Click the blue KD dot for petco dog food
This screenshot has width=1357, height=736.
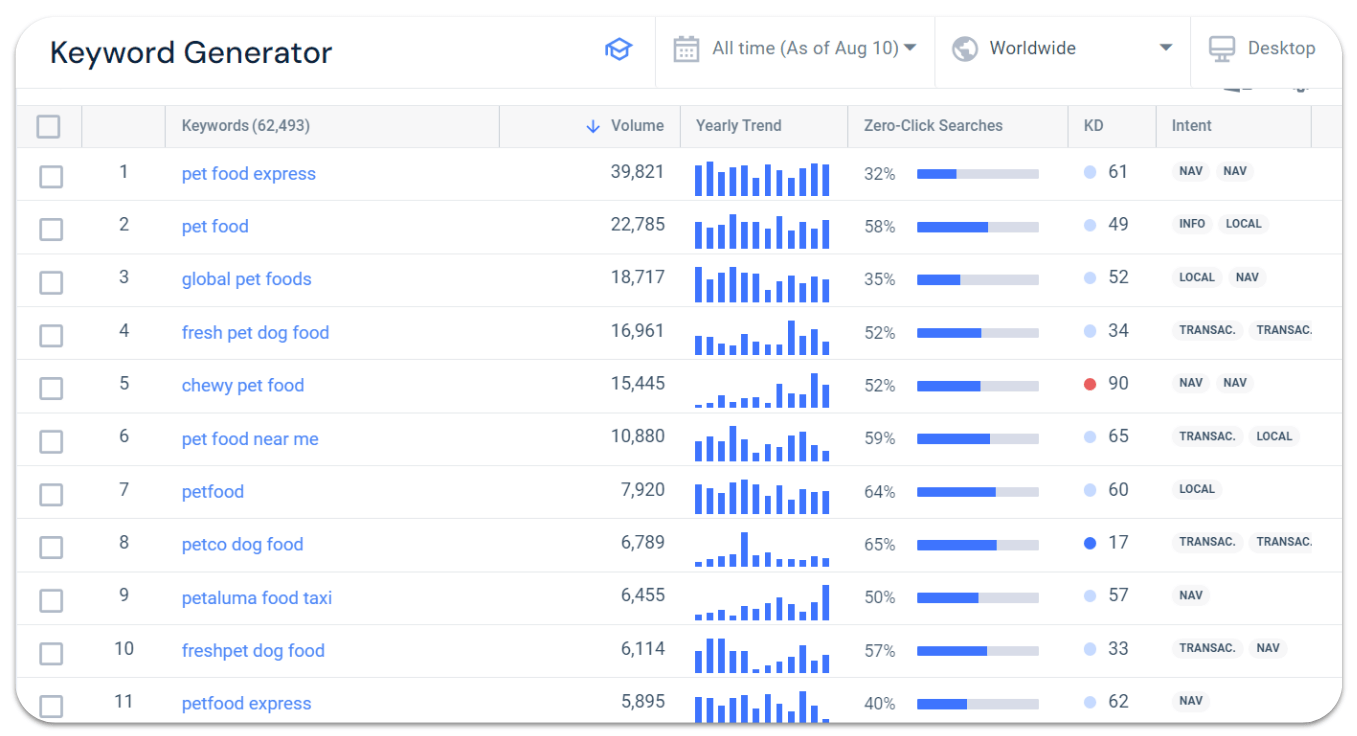click(x=1091, y=542)
